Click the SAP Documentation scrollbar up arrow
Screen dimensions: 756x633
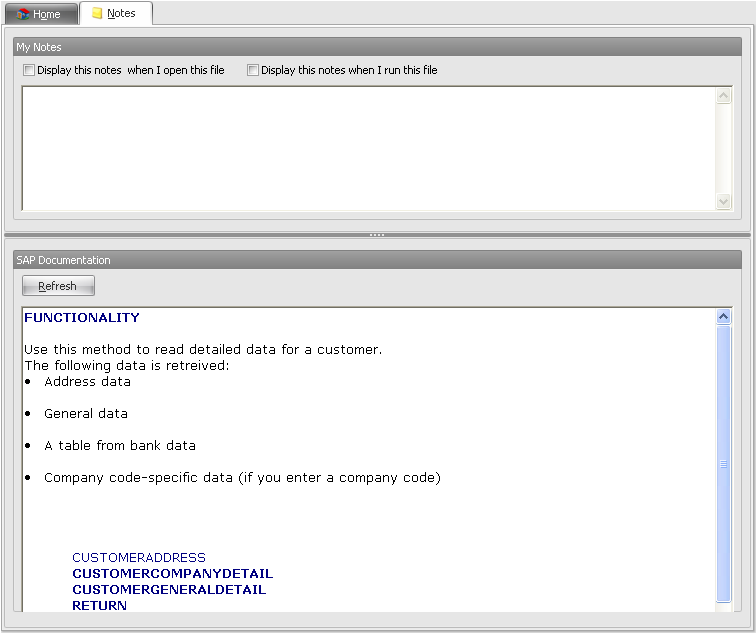pyautogui.click(x=724, y=317)
